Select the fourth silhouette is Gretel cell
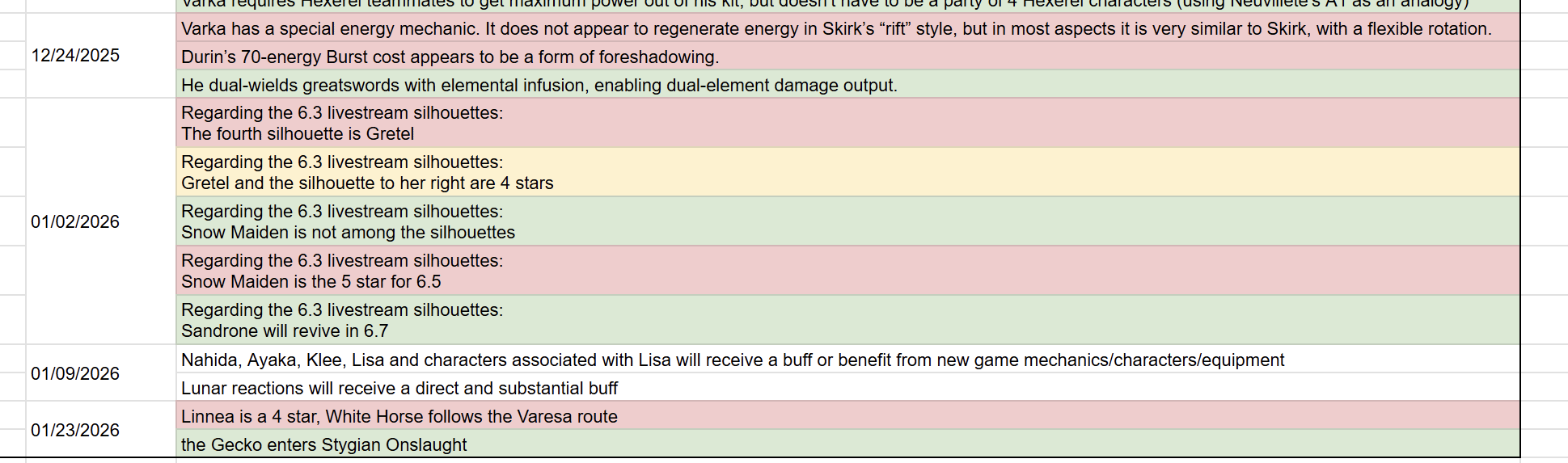Viewport: 1568px width, 463px height. (847, 123)
